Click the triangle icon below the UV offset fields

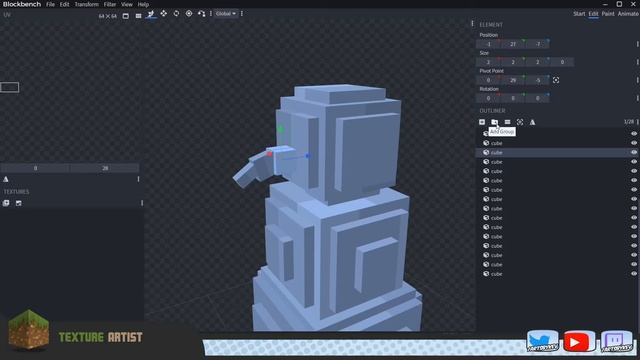tap(6, 179)
